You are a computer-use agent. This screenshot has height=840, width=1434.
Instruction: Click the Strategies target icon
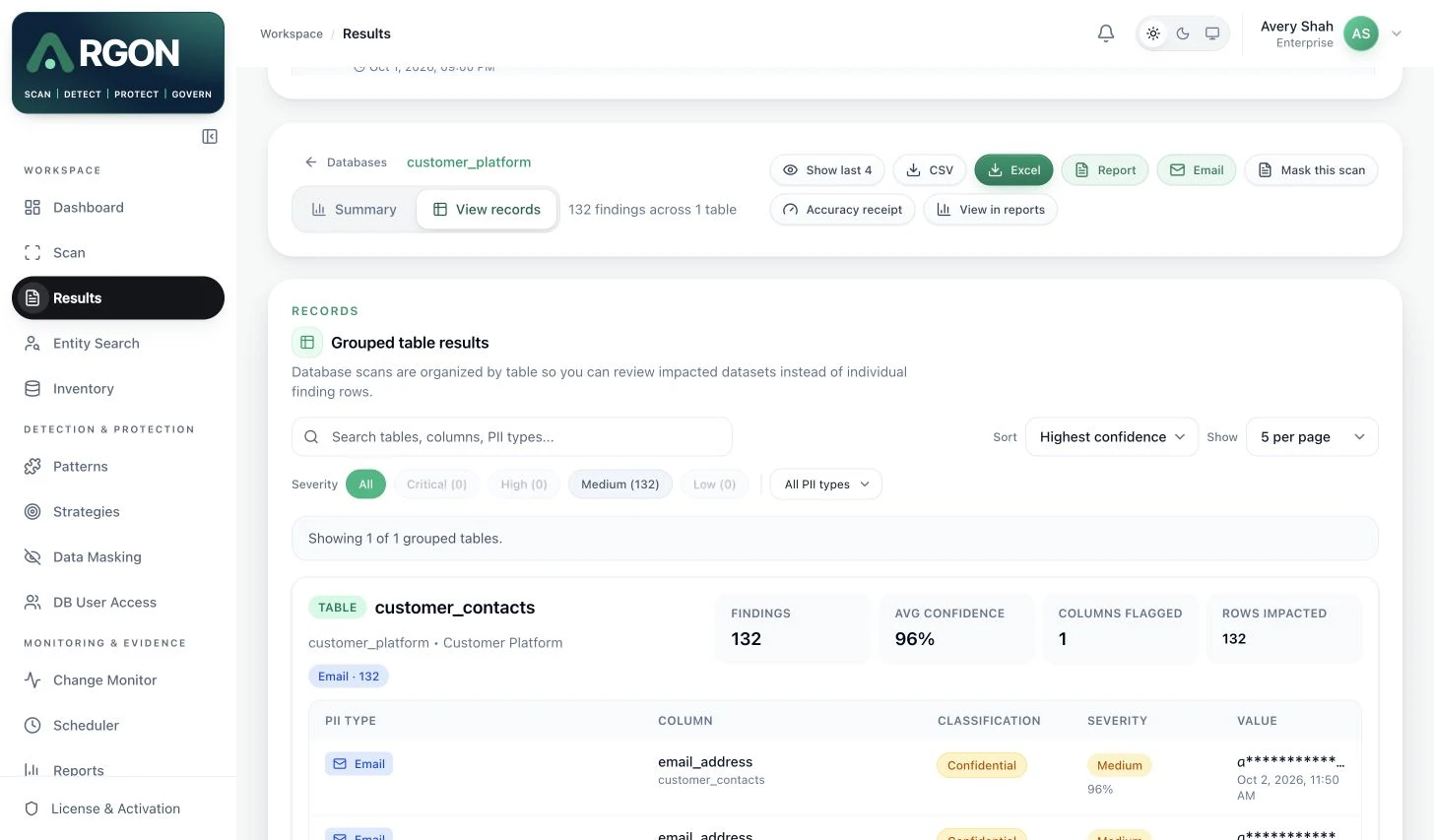[33, 512]
